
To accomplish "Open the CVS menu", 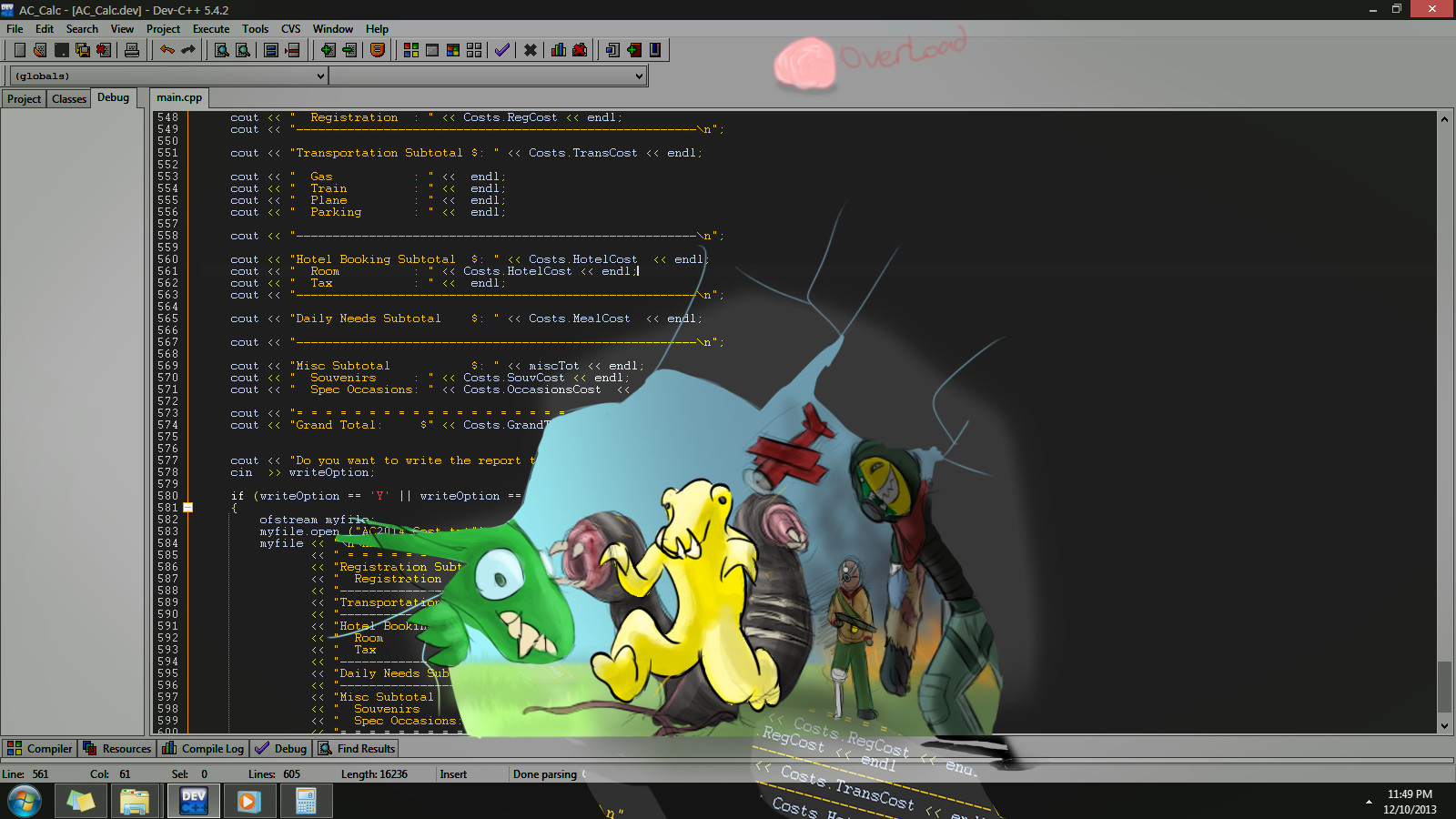I will (290, 29).
